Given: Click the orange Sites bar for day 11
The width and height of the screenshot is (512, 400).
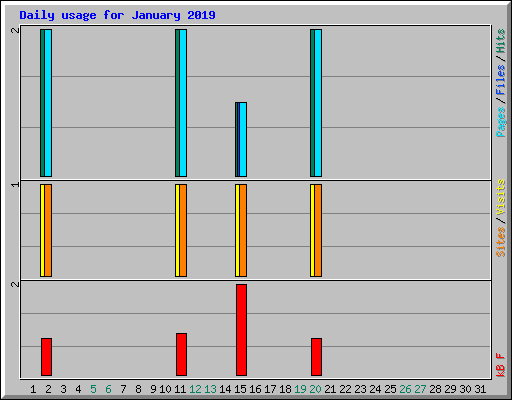Looking at the screenshot, I should point(183,230).
